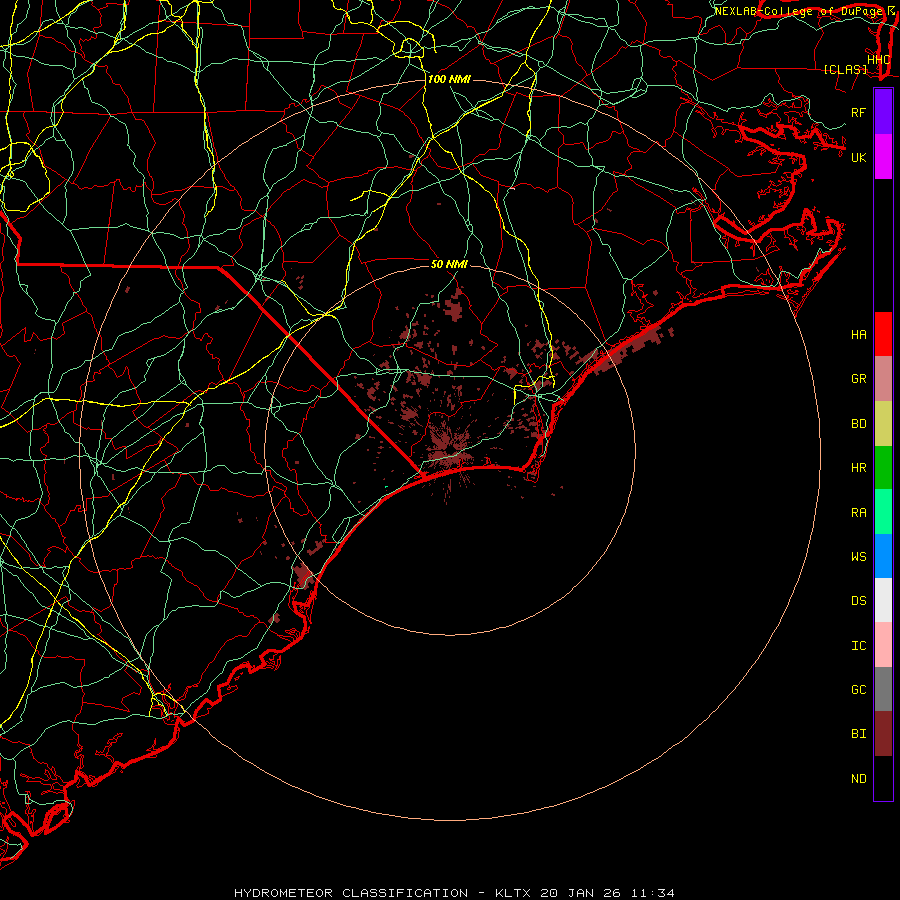This screenshot has height=900, width=900.
Task: Click the IC light pink legend swatch
Action: click(x=883, y=645)
